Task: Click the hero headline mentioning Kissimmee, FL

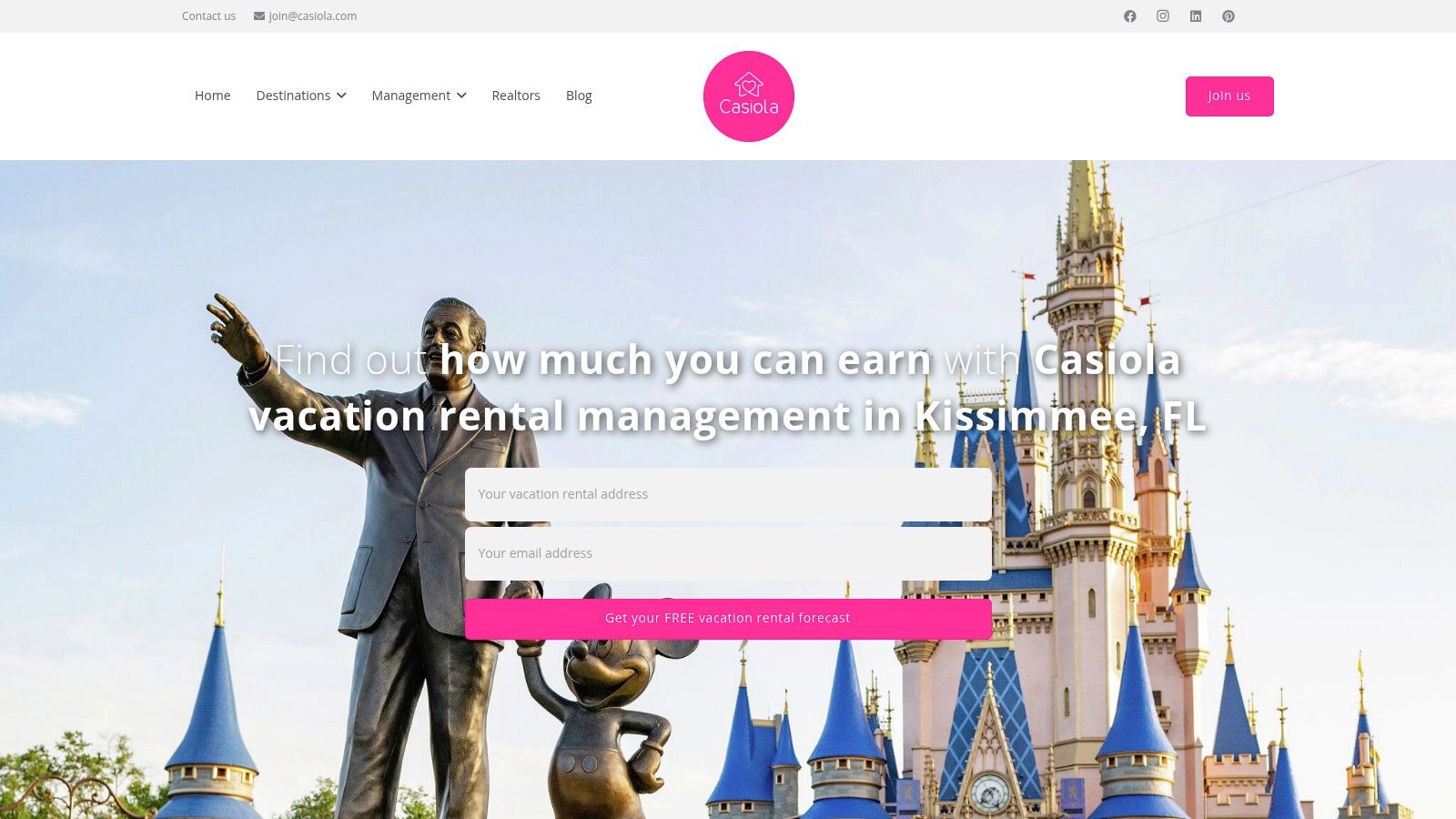Action: coord(728,389)
